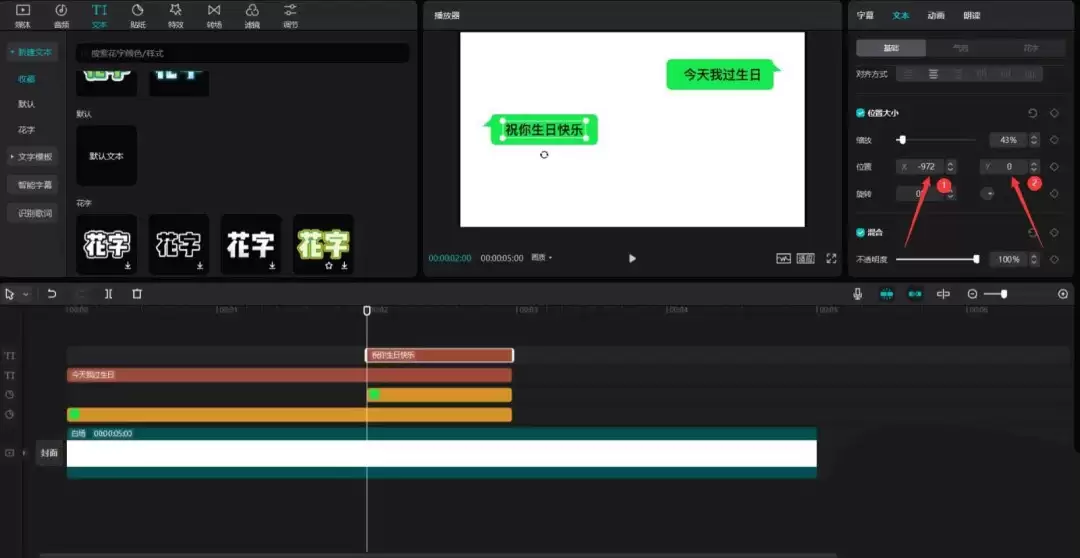Image resolution: width=1080 pixels, height=558 pixels.
Task: Add a keyframe for 缩放 scale
Action: [x=1054, y=140]
